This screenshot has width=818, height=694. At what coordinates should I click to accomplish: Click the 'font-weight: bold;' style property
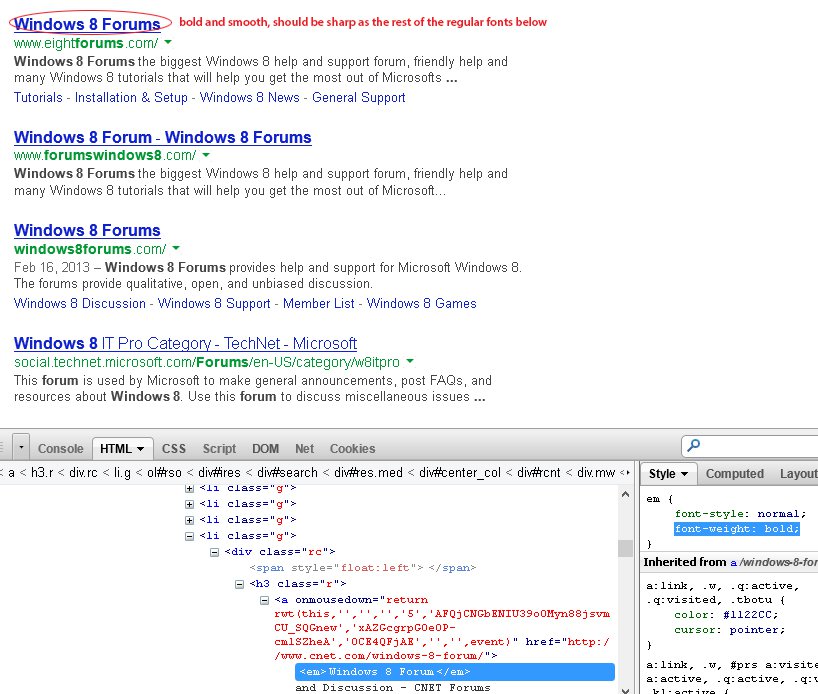(x=737, y=529)
